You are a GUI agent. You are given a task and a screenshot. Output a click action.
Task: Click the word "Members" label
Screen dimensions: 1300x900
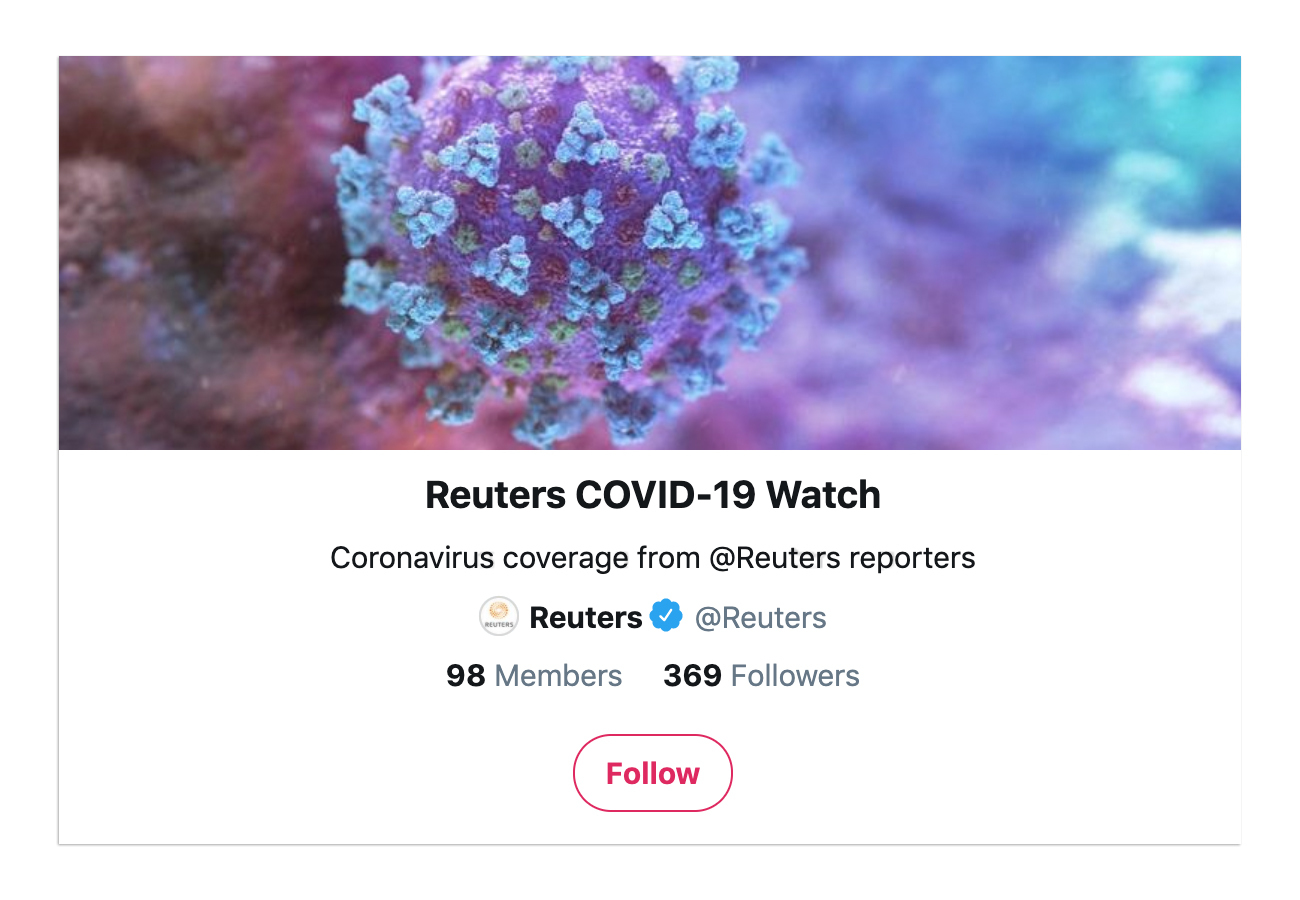coord(558,676)
